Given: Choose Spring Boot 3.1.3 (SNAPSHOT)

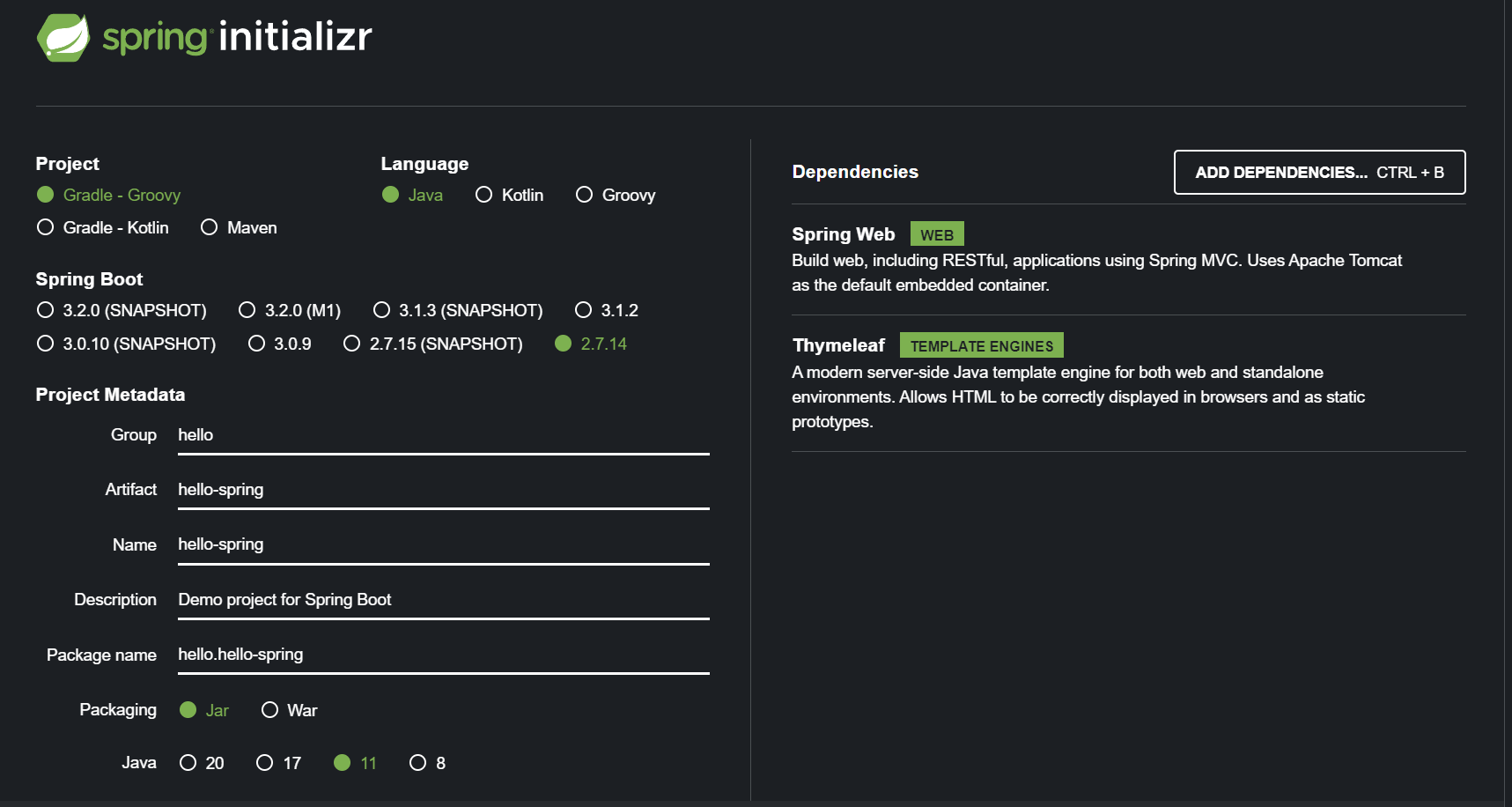Looking at the screenshot, I should point(458,310).
